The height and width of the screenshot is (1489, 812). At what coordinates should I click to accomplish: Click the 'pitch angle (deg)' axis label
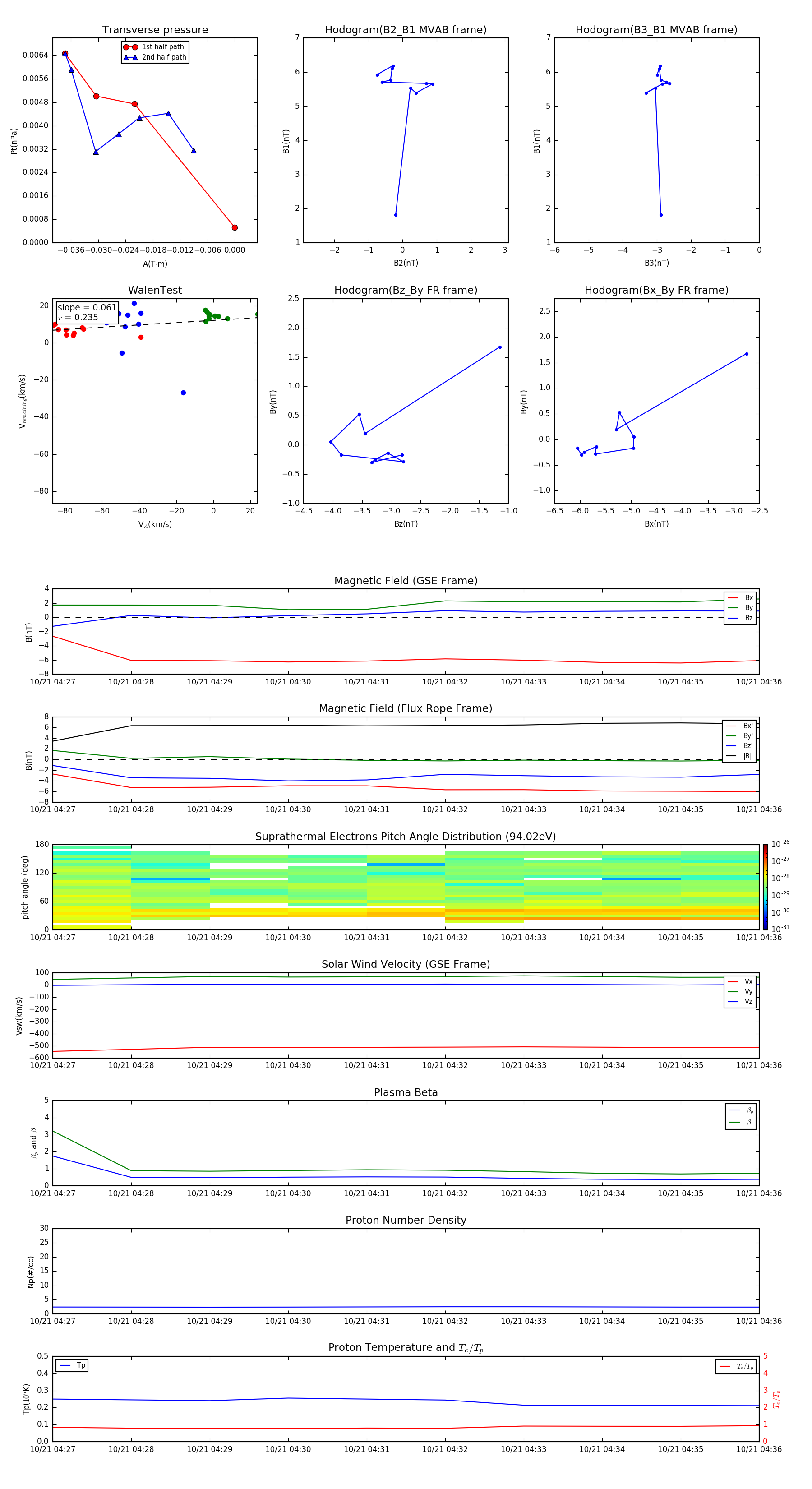[x=25, y=887]
